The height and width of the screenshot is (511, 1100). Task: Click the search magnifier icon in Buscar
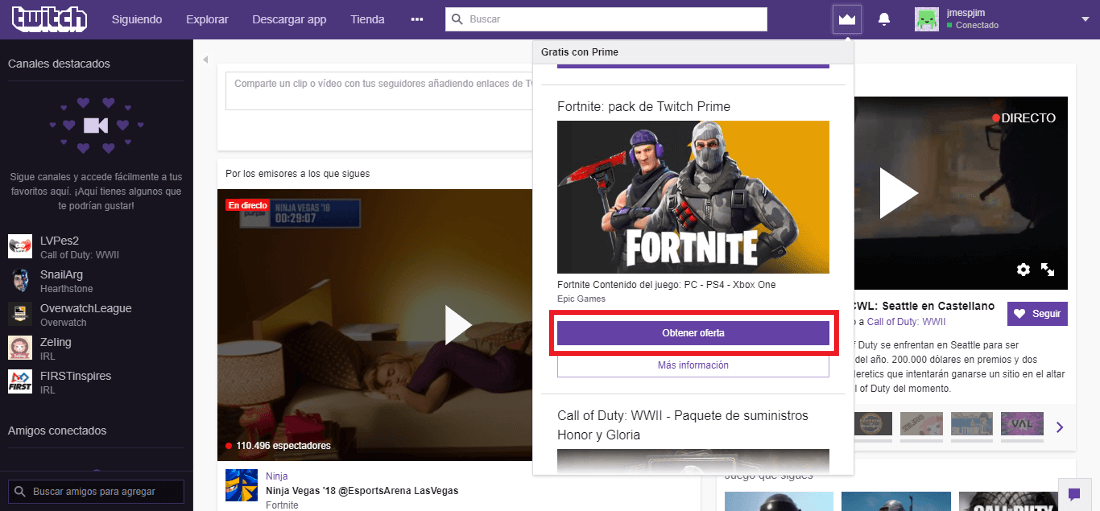pyautogui.click(x=457, y=20)
